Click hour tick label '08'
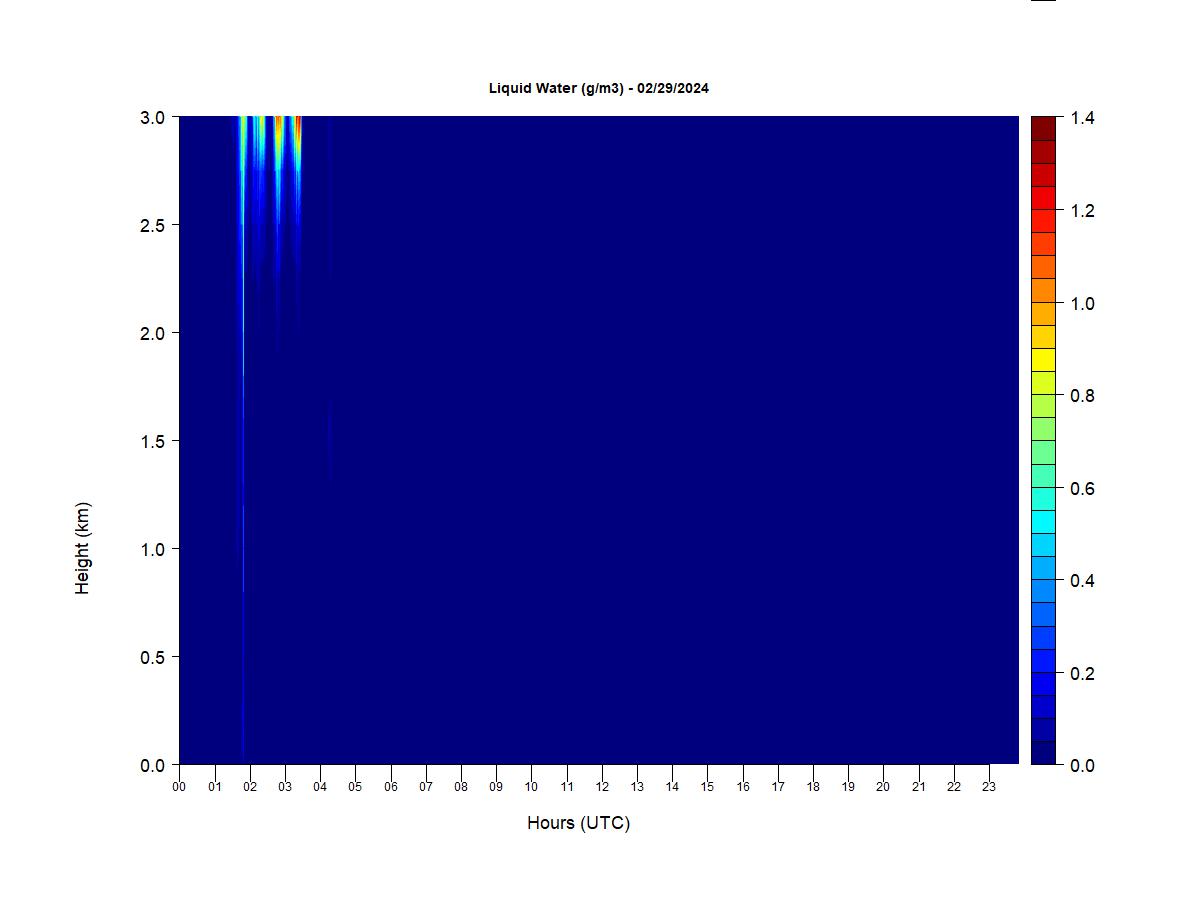The width and height of the screenshot is (1200, 900). [461, 787]
